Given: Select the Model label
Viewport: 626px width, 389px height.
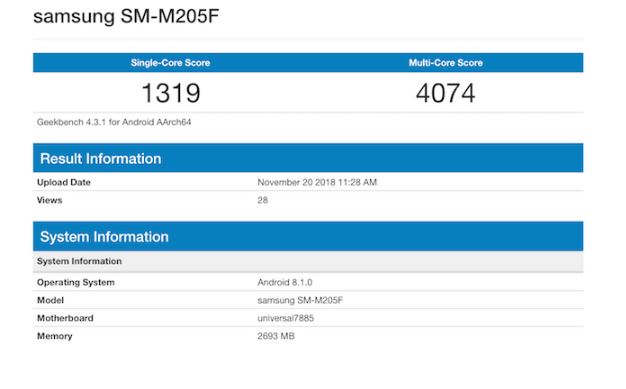Looking at the screenshot, I should [x=50, y=300].
